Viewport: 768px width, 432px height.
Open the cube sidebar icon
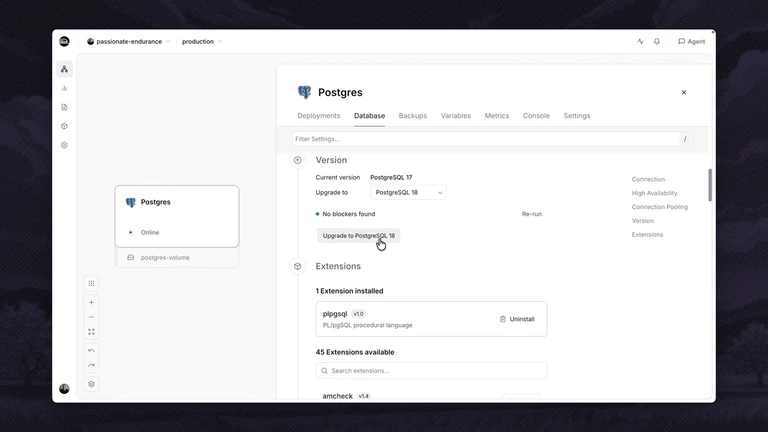click(64, 126)
